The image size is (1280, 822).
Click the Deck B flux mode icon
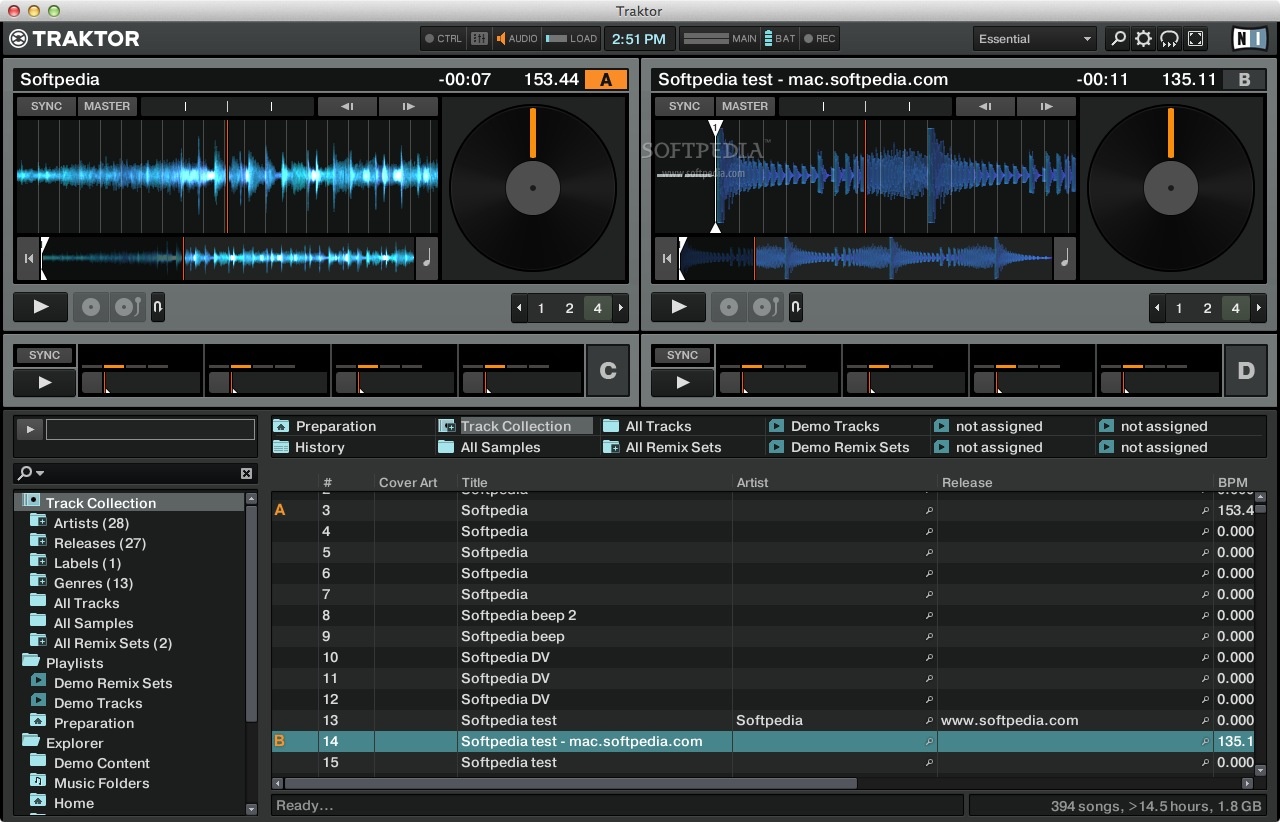coord(796,307)
